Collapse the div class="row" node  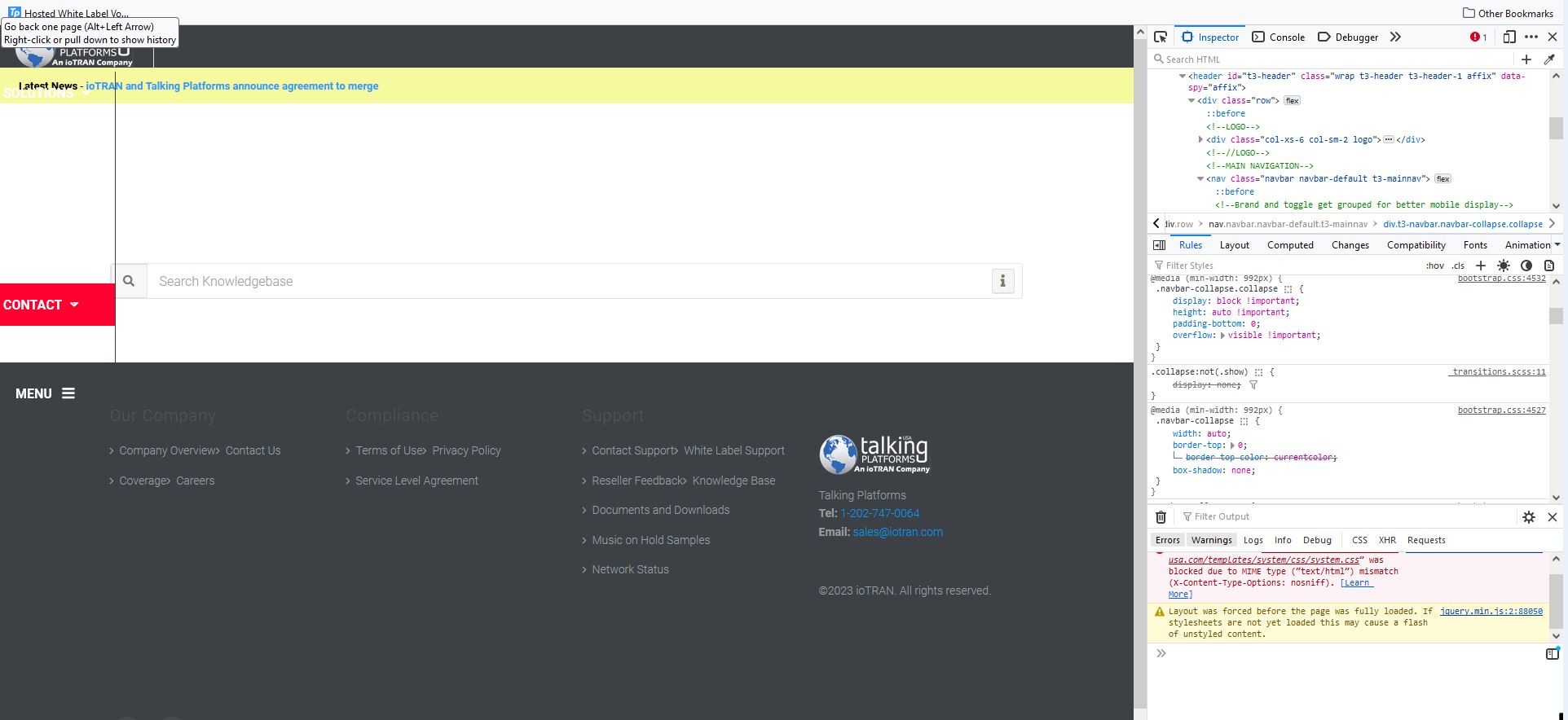click(1191, 100)
